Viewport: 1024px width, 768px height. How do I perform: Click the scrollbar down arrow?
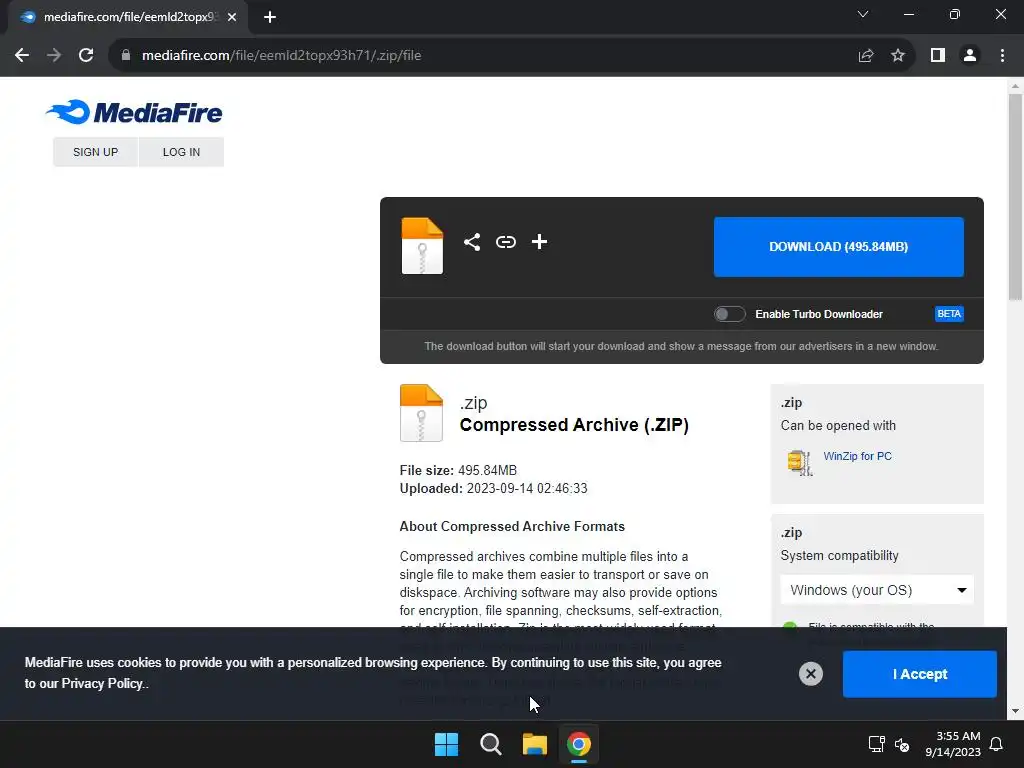(x=1015, y=712)
